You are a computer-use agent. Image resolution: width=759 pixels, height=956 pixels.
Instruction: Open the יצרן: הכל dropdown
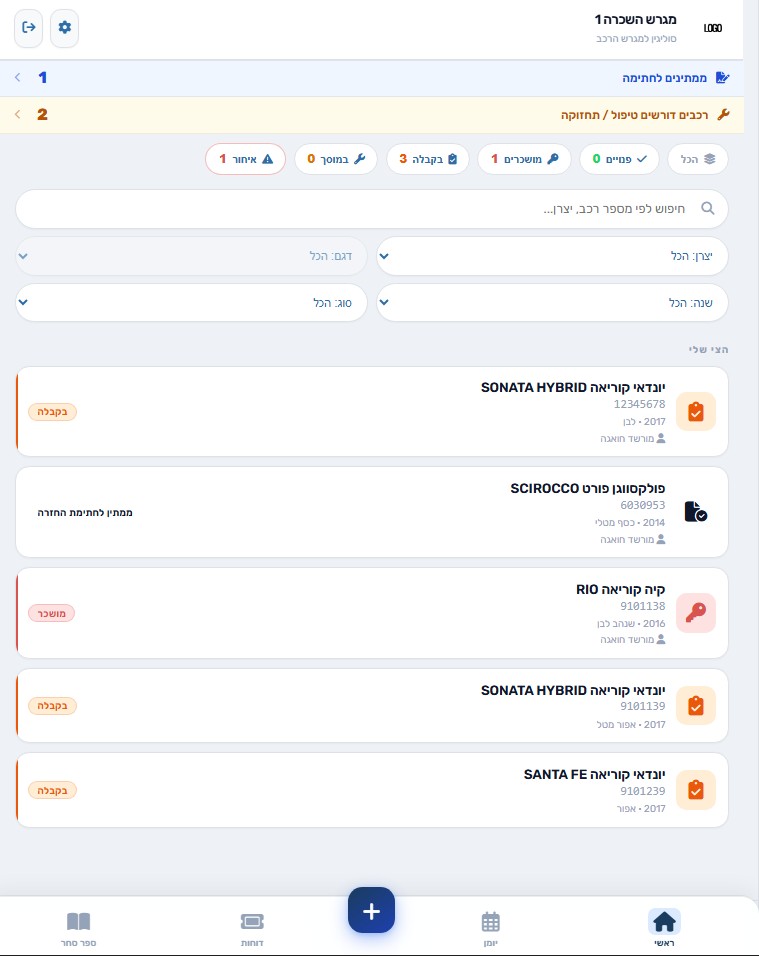552,256
